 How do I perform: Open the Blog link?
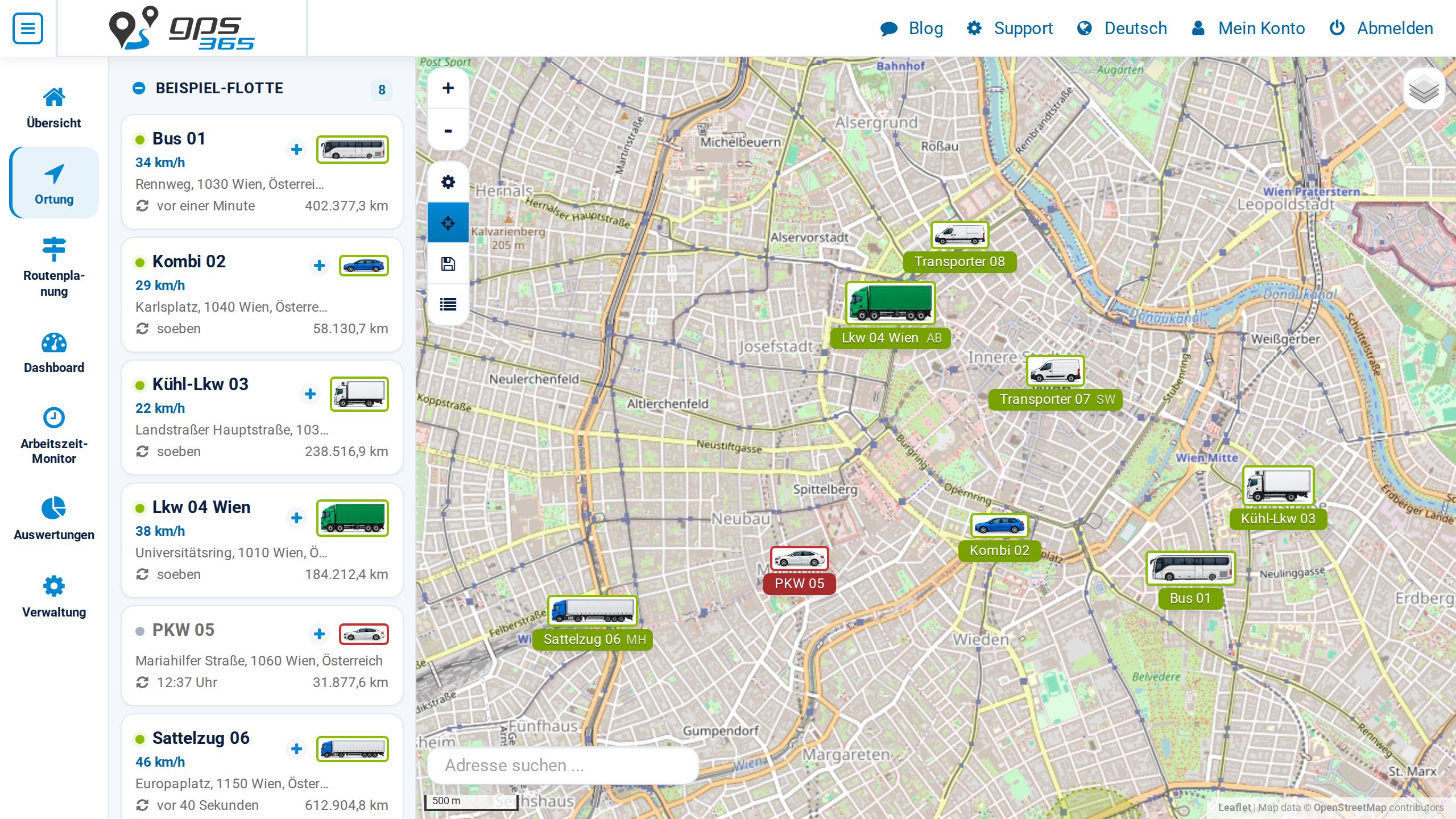[912, 28]
